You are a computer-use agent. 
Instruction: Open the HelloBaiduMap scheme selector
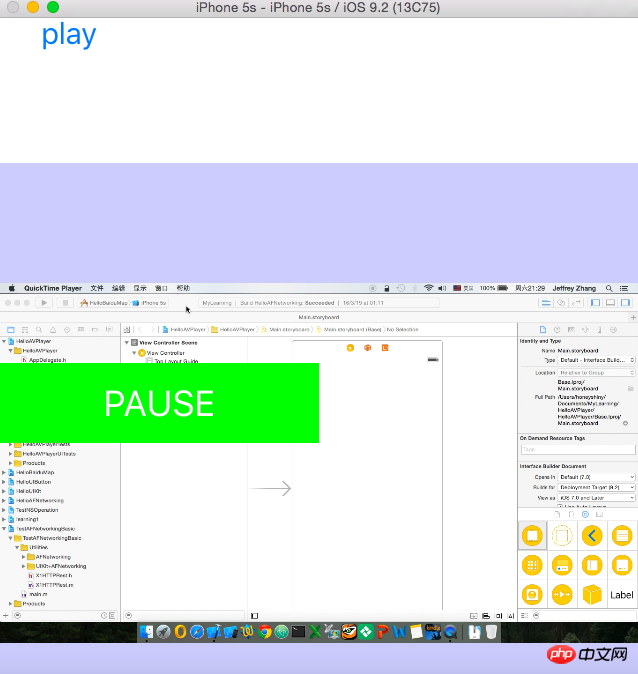[104, 303]
